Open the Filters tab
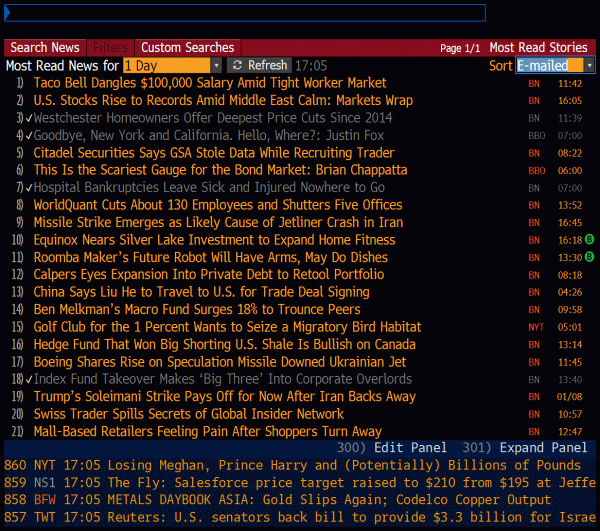 [110, 47]
